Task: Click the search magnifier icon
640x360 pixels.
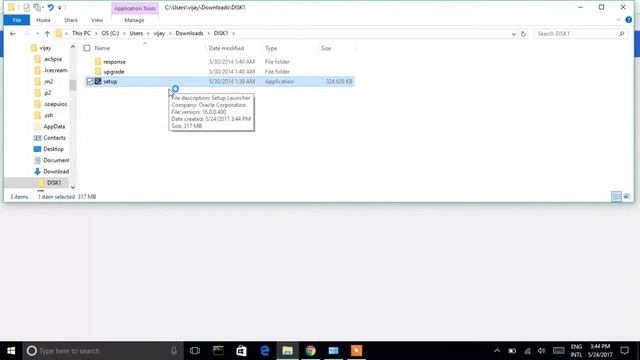Action: pos(622,34)
